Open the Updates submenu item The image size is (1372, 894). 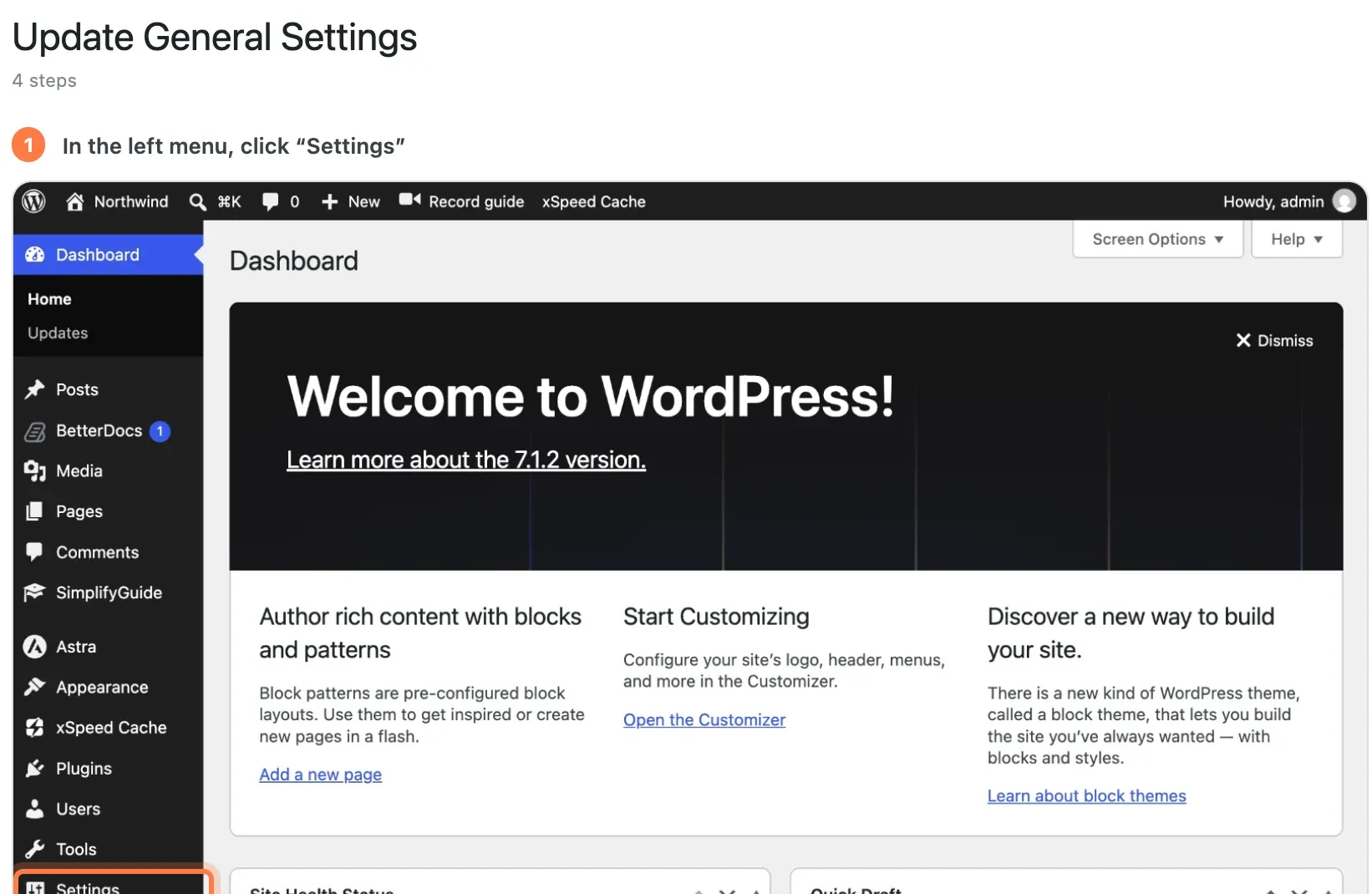pyautogui.click(x=58, y=333)
